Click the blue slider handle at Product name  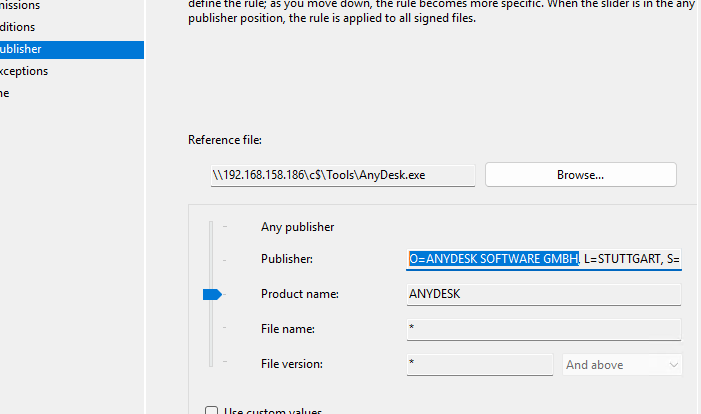point(211,294)
